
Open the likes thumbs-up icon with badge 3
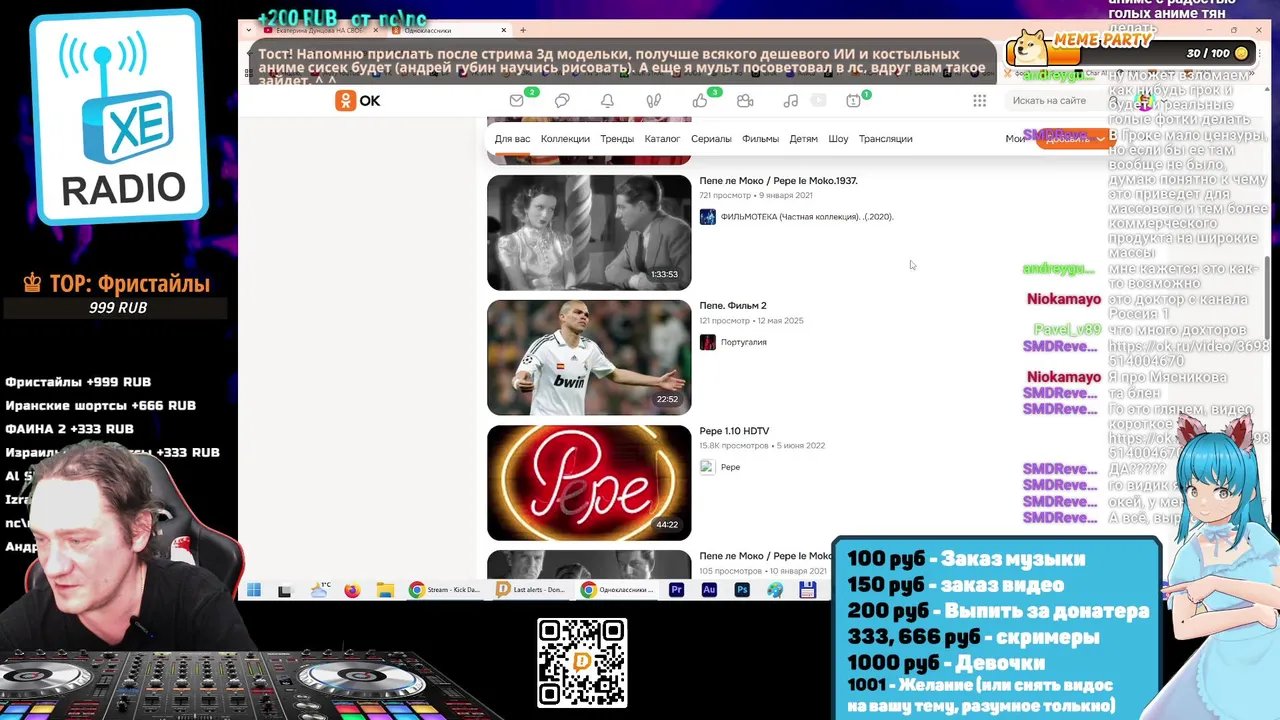point(700,101)
